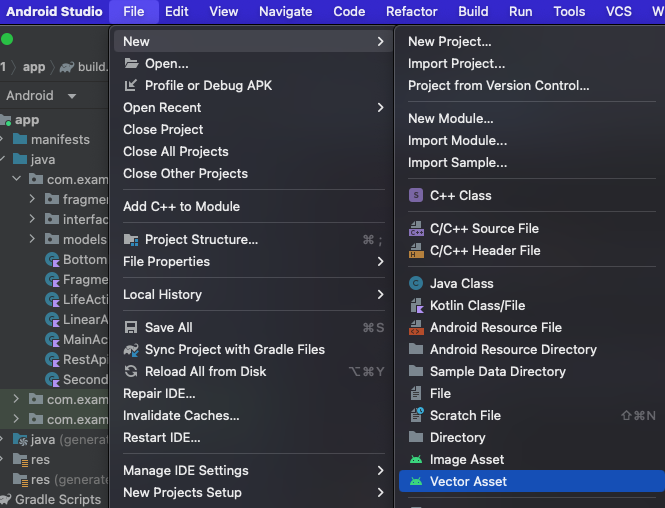This screenshot has height=508, width=665.
Task: Open the View menu
Action: [x=224, y=11]
